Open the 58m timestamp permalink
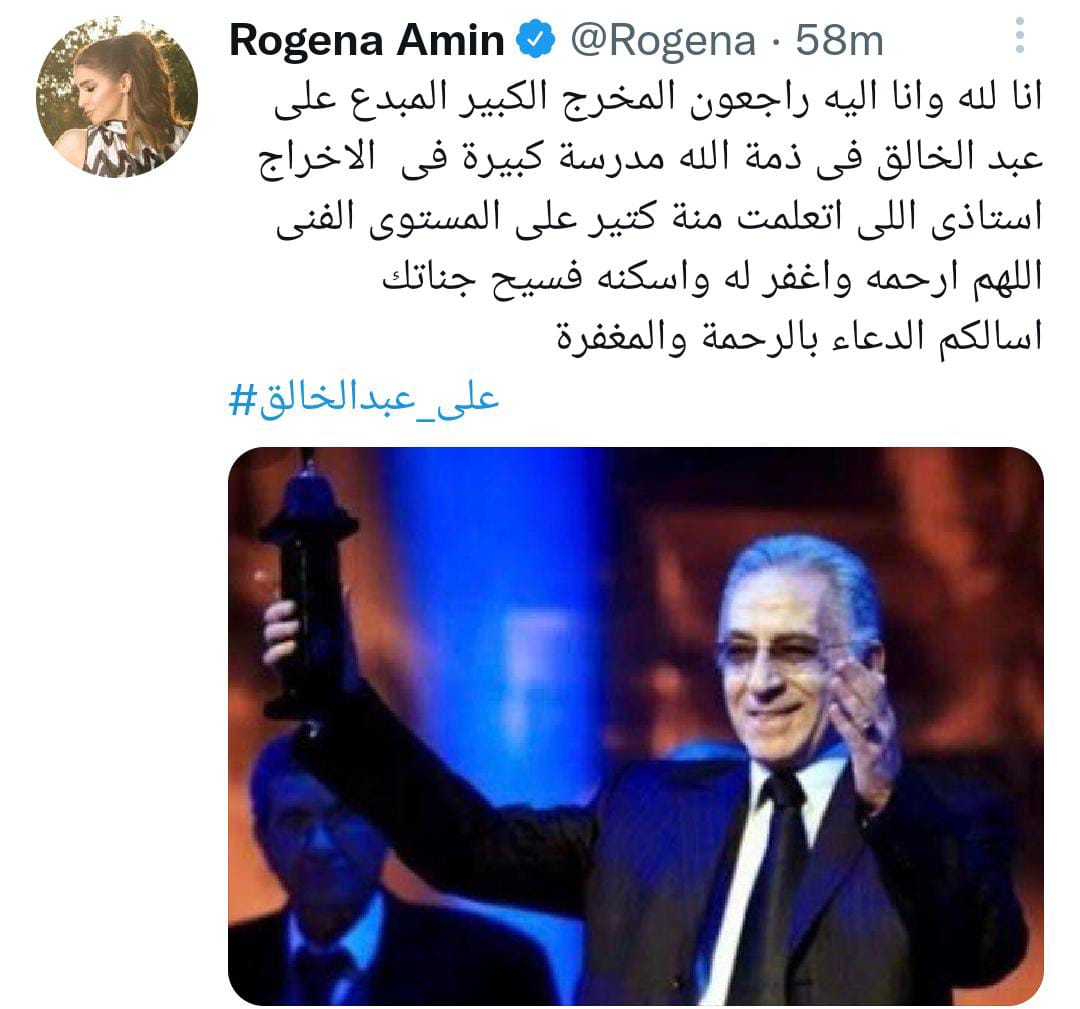1080x1009 pixels. tap(840, 41)
